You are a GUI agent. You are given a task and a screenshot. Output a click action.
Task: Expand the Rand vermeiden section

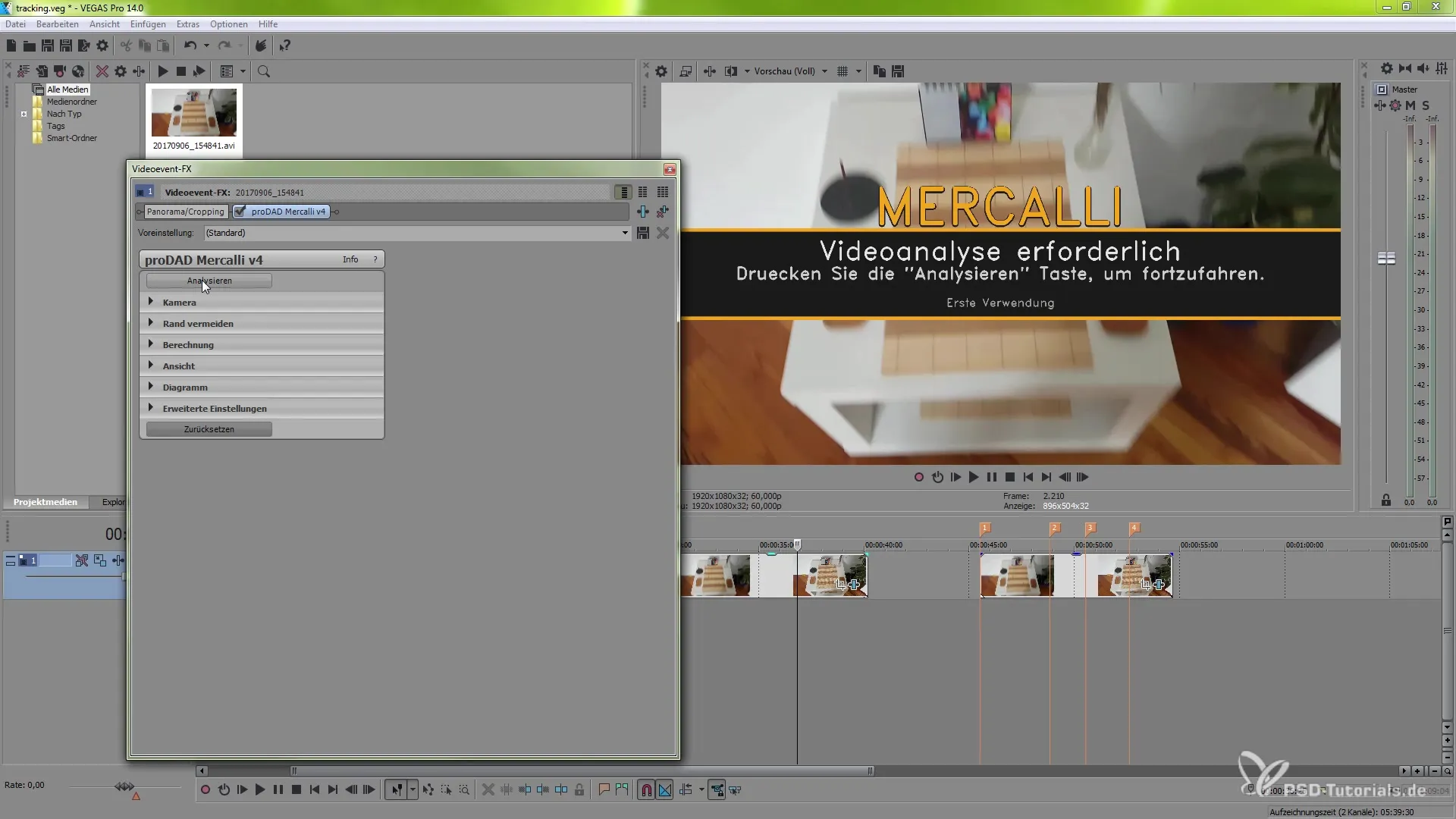point(262,323)
